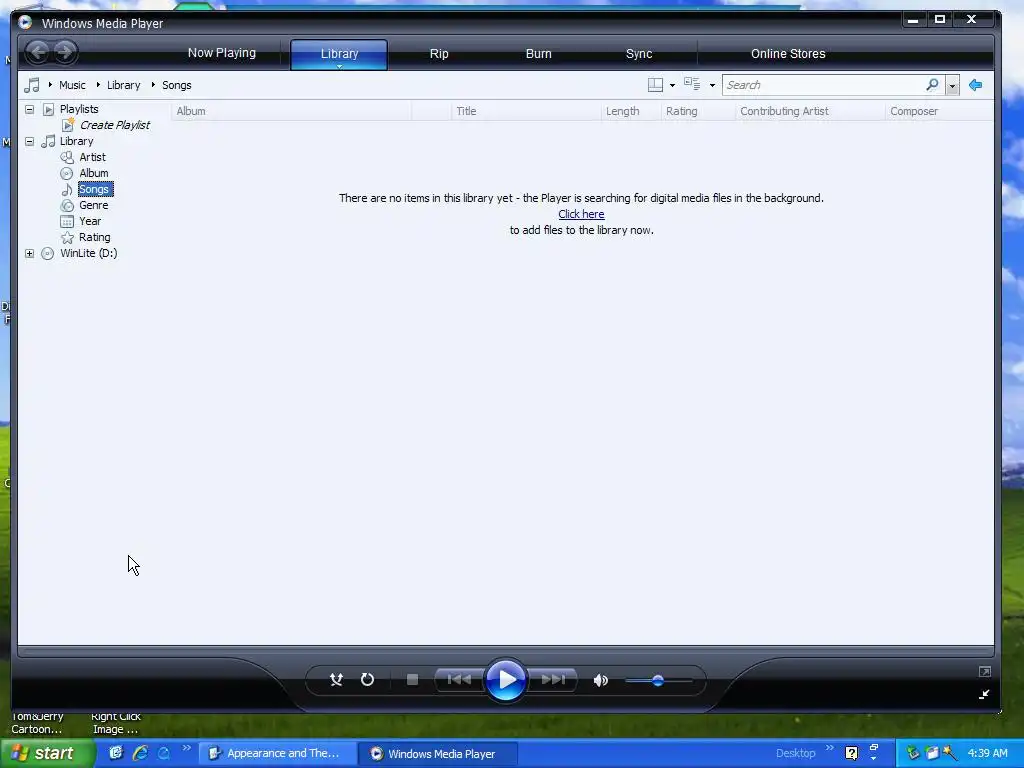Viewport: 1024px width, 768px height.
Task: Sort by the Album column header
Action: tap(291, 111)
